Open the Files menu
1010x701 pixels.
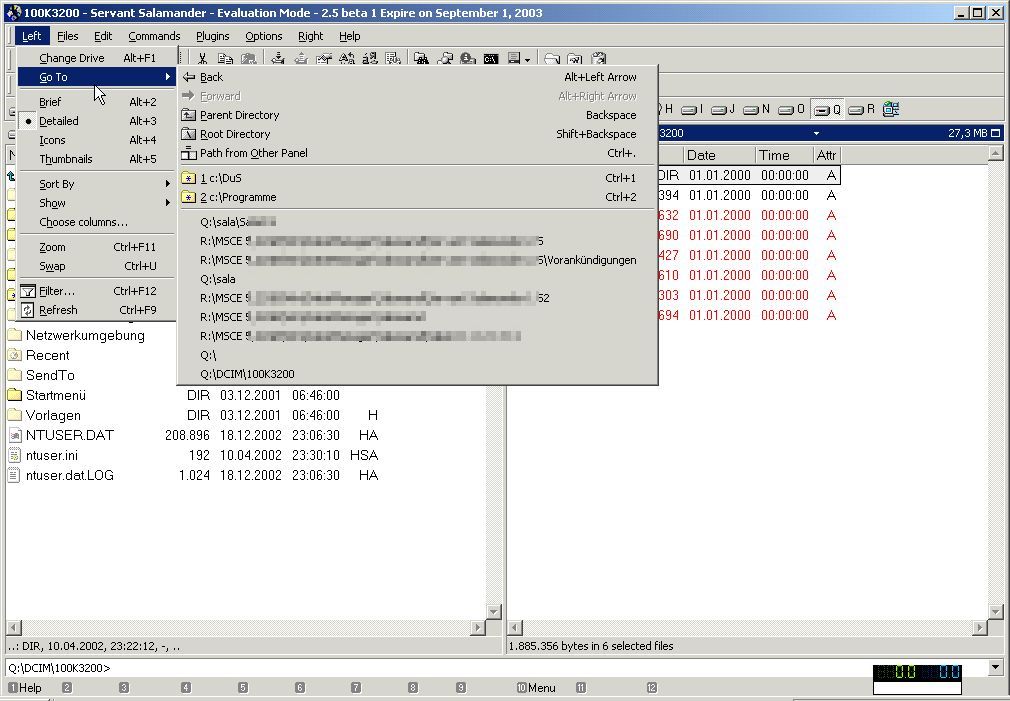[x=68, y=36]
